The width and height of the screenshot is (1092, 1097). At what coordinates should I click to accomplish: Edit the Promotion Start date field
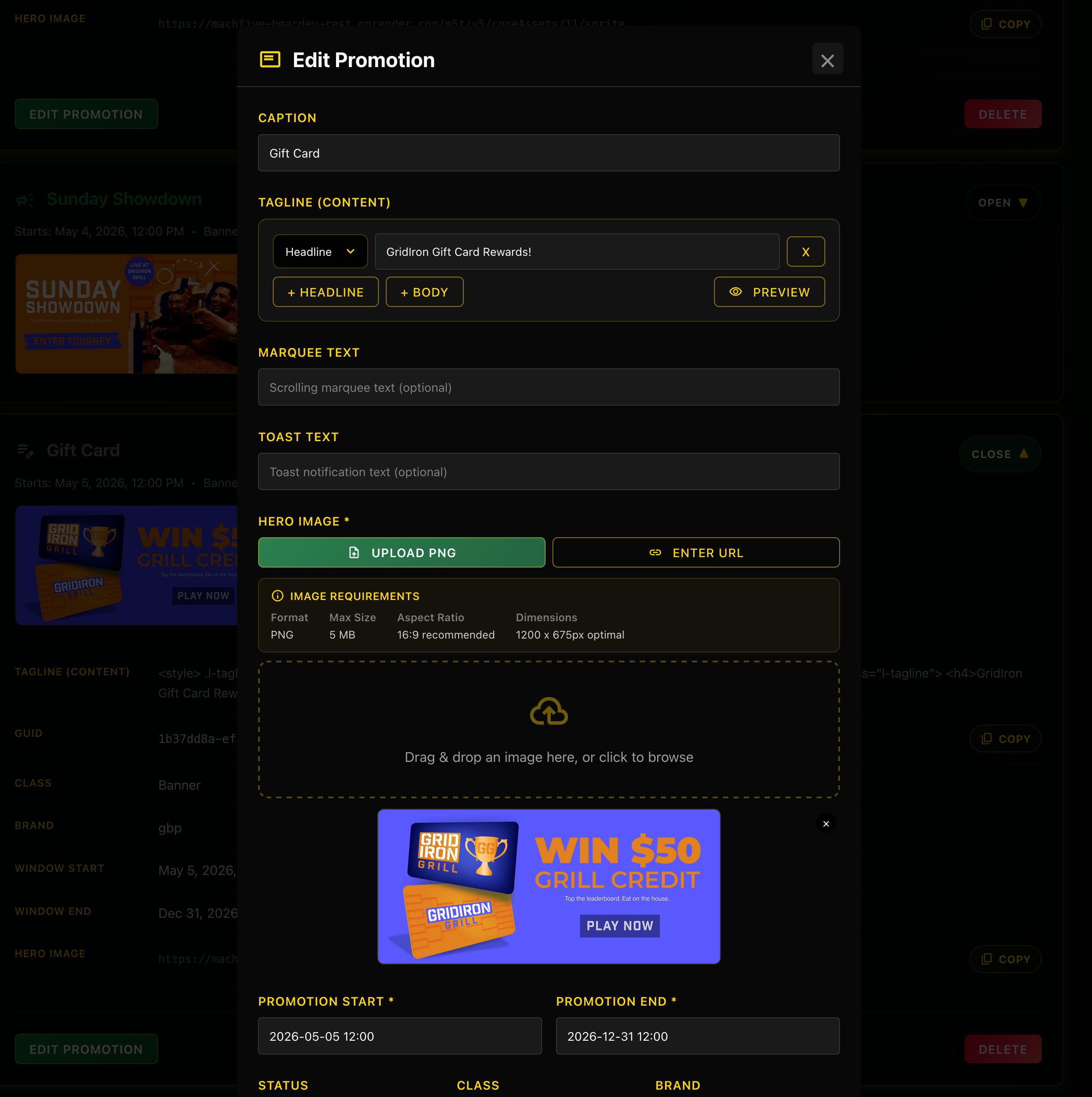coord(400,1036)
